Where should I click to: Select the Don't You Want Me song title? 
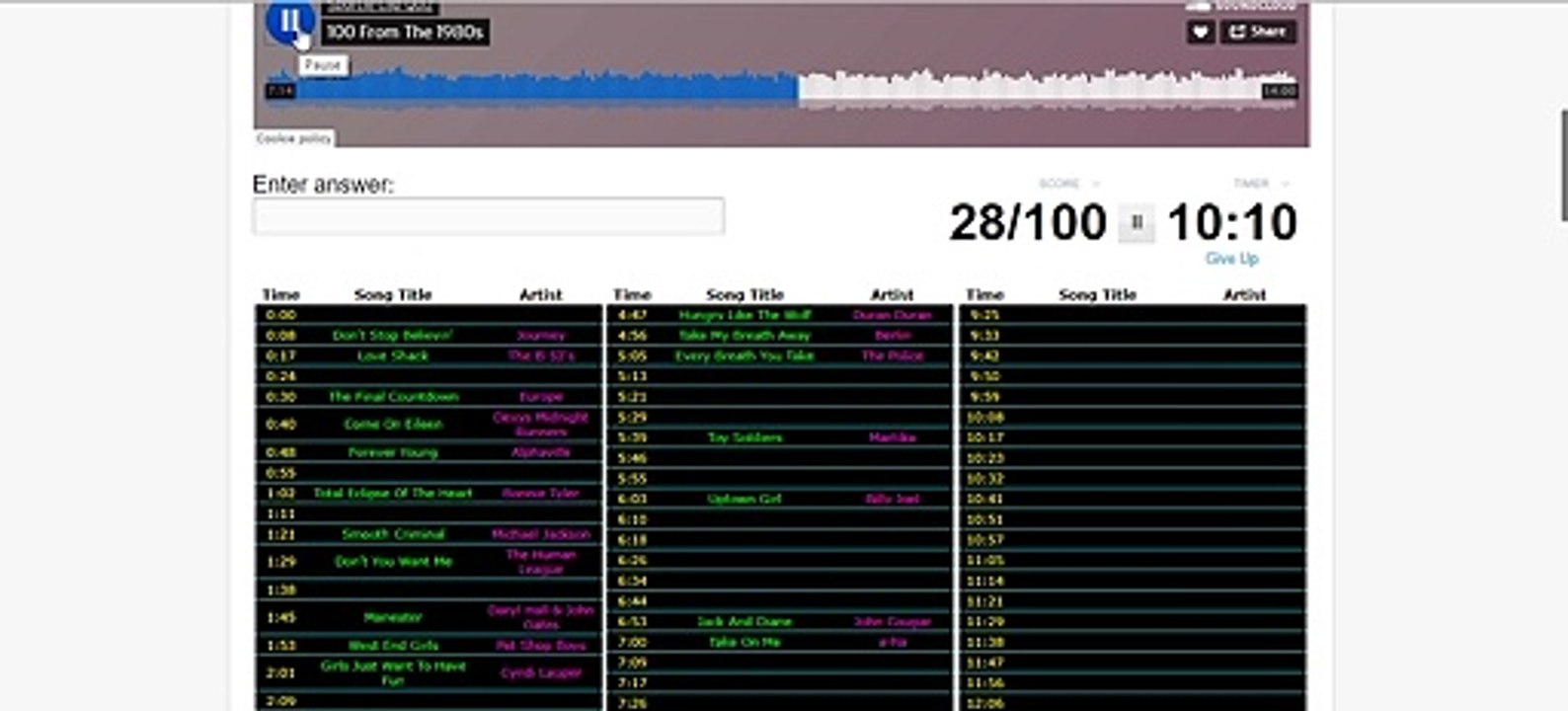[393, 562]
